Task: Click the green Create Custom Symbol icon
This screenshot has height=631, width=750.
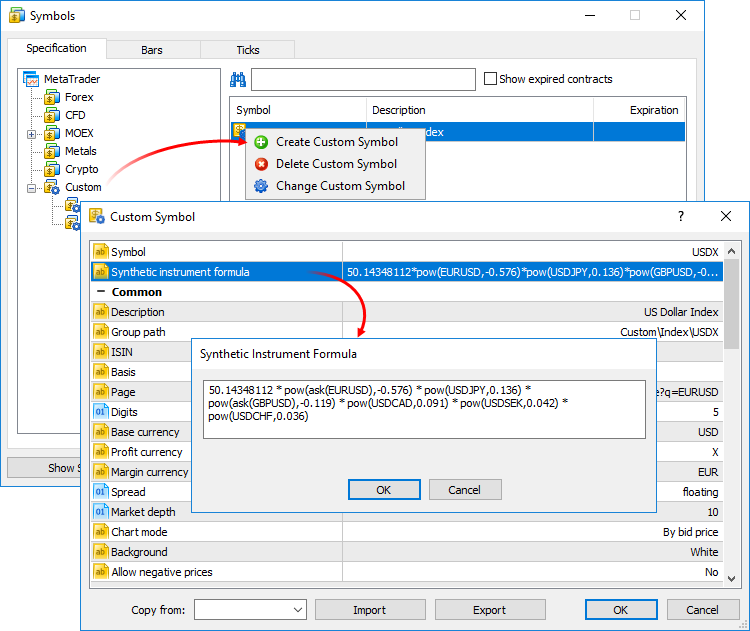Action: (x=261, y=142)
